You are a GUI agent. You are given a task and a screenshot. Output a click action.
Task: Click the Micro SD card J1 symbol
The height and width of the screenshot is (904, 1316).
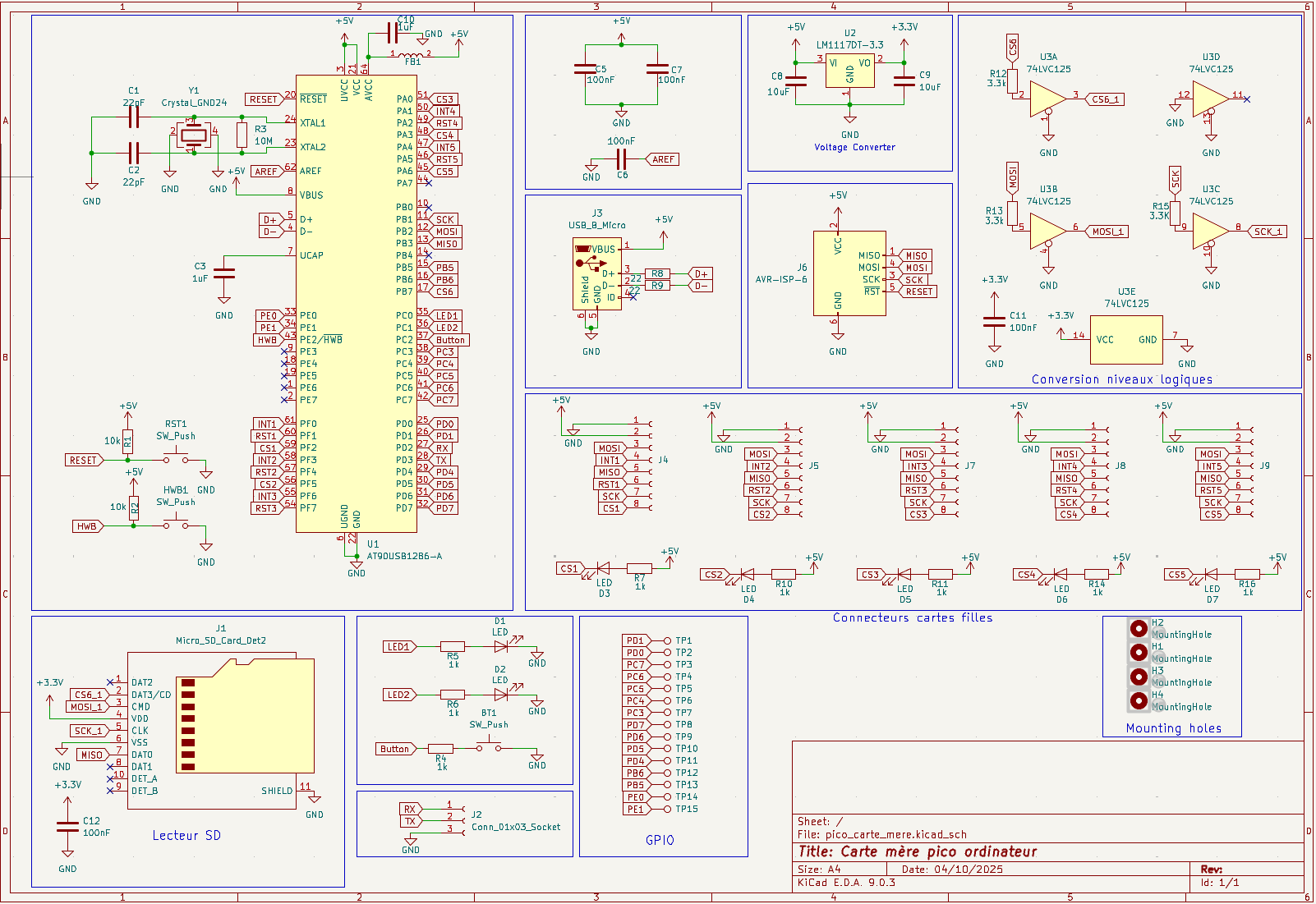coord(220,731)
